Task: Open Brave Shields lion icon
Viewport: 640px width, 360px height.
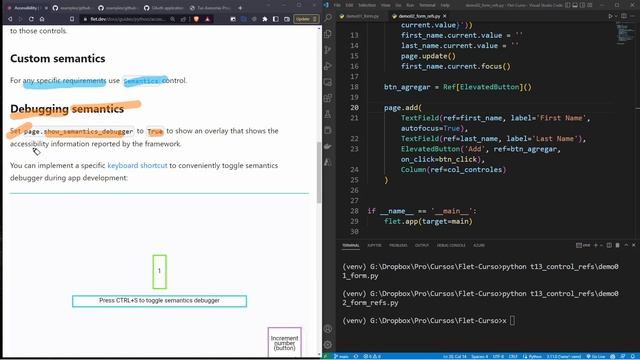Action: point(196,19)
